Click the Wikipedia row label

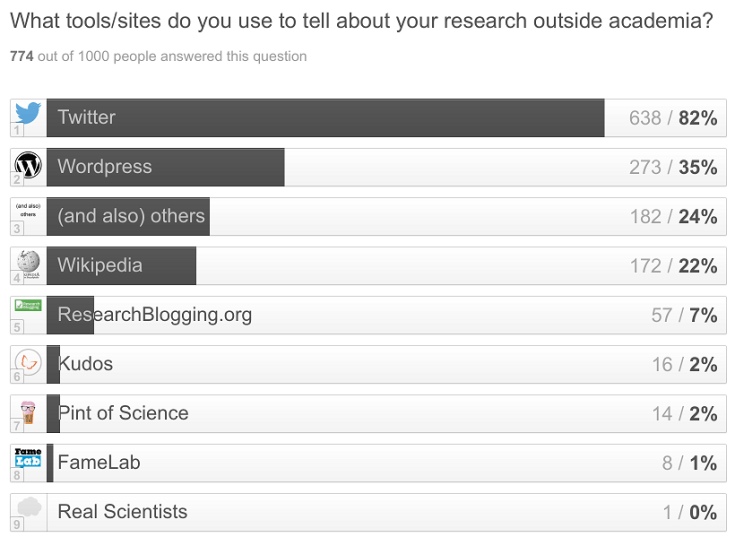[100, 266]
